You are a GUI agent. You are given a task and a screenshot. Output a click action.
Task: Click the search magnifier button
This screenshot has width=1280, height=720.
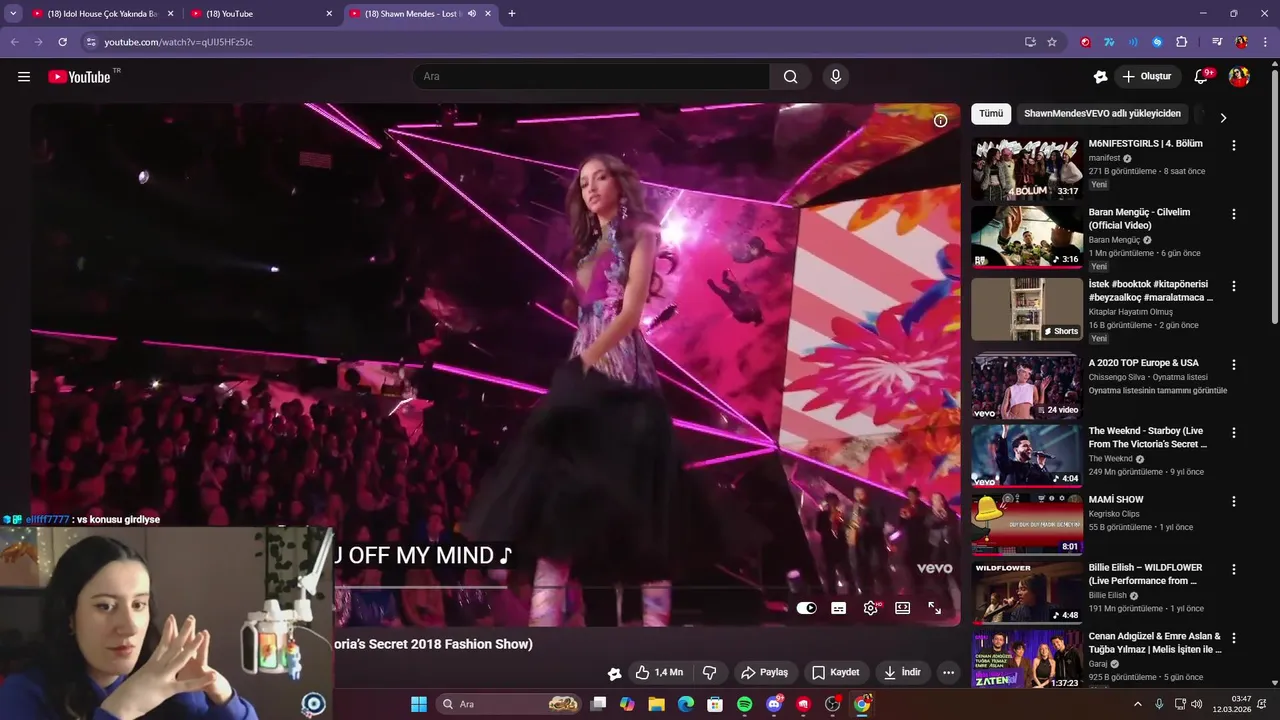(x=790, y=77)
